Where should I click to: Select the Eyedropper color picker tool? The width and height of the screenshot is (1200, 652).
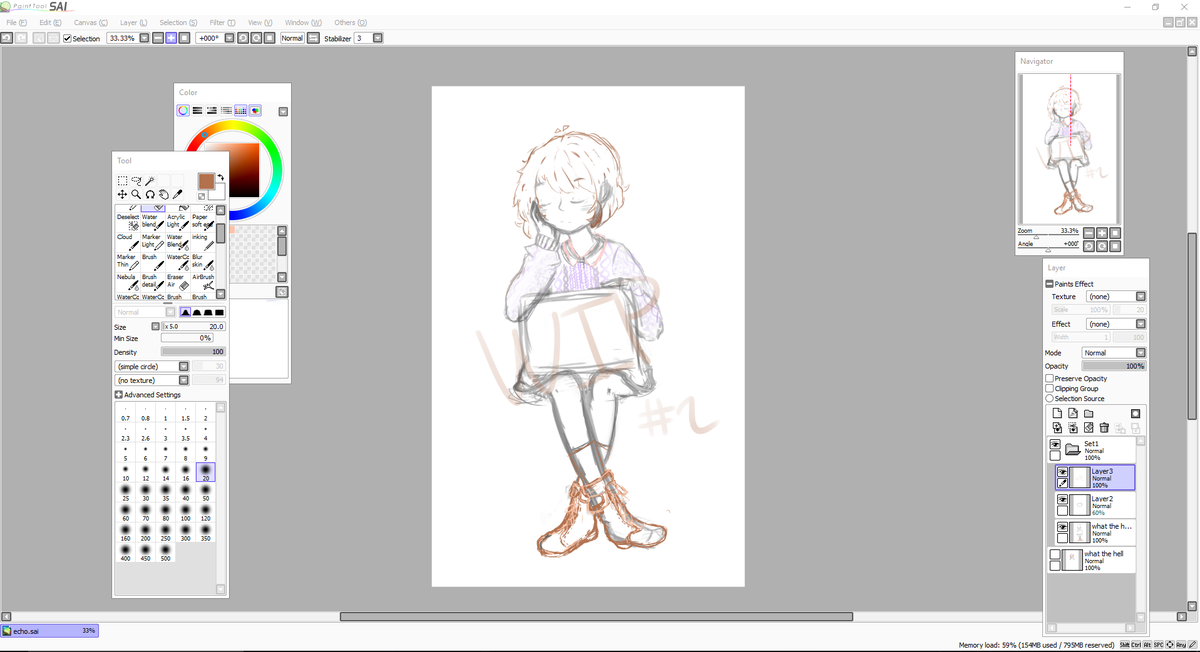pyautogui.click(x=178, y=194)
